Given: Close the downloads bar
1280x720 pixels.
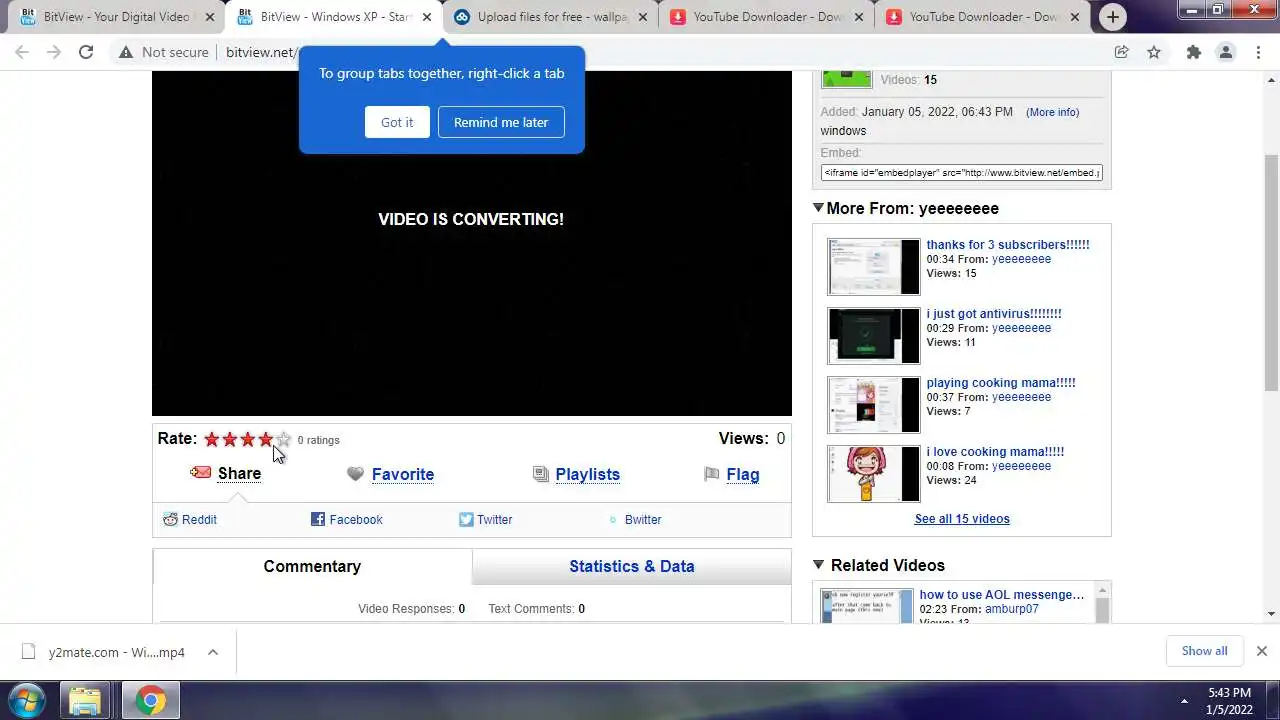Looking at the screenshot, I should pos(1261,651).
